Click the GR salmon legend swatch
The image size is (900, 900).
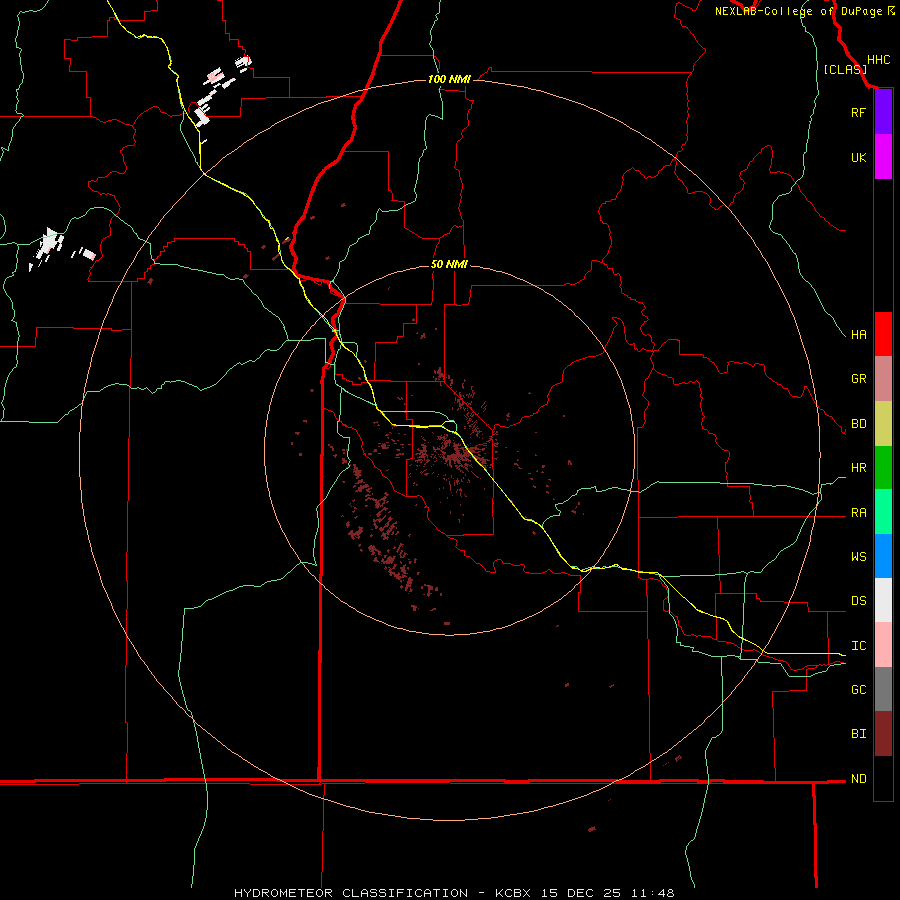point(883,379)
